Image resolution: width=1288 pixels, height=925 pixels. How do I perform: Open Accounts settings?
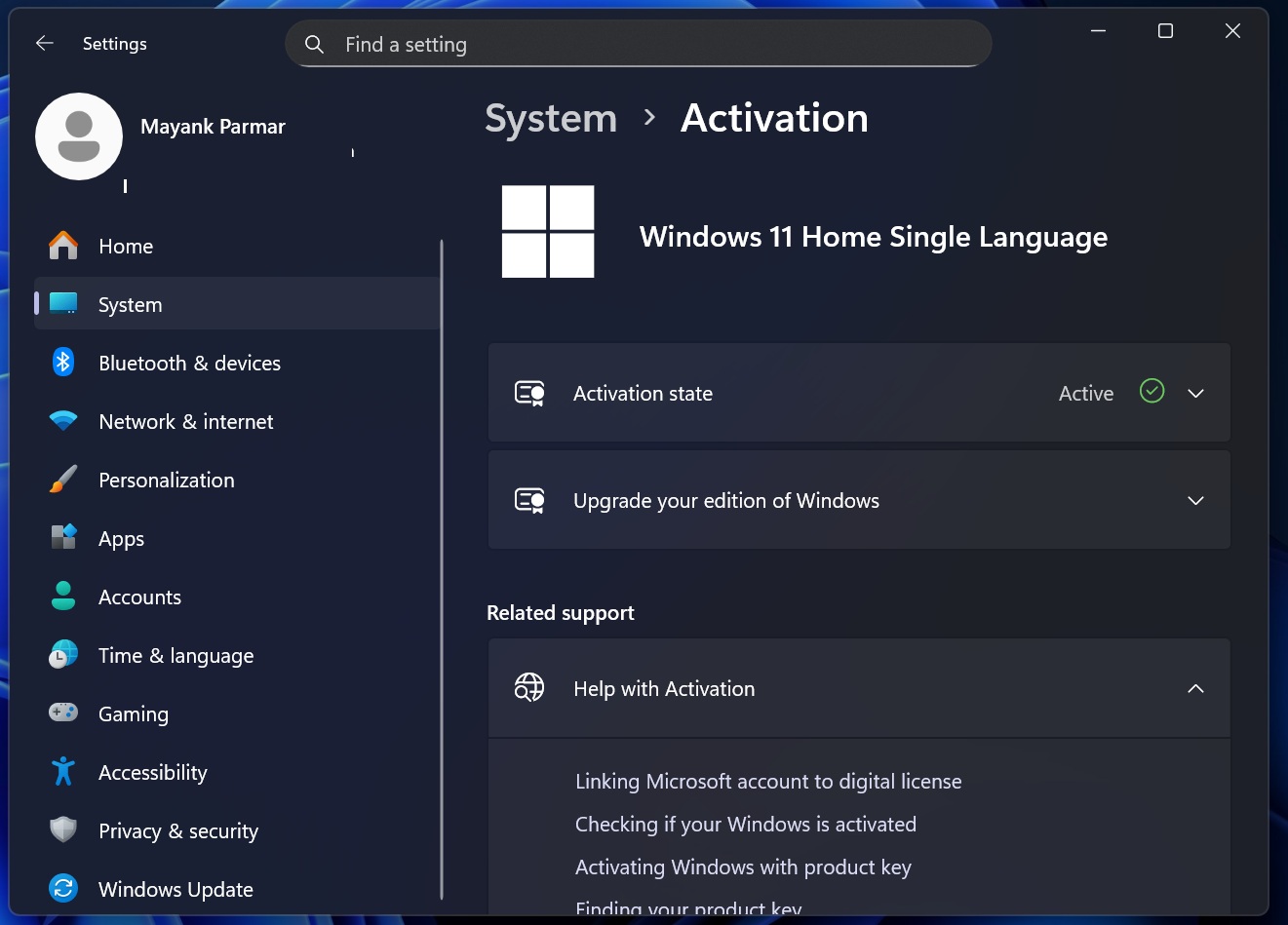point(139,597)
